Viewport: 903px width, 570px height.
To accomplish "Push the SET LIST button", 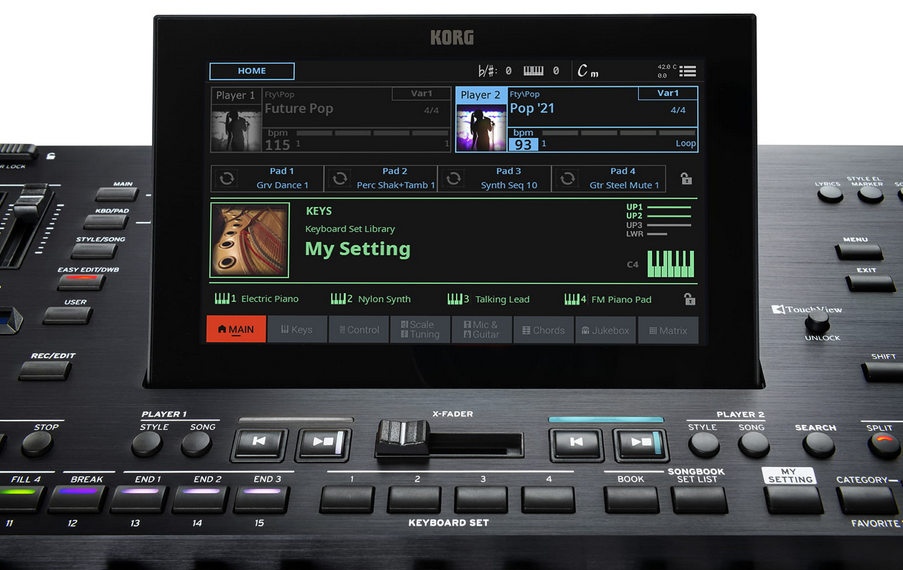I will tap(699, 499).
